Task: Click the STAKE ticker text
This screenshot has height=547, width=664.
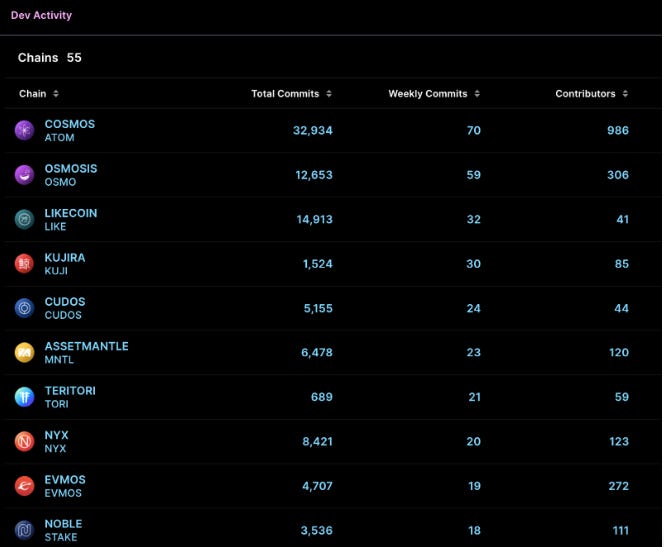Action: tap(61, 537)
